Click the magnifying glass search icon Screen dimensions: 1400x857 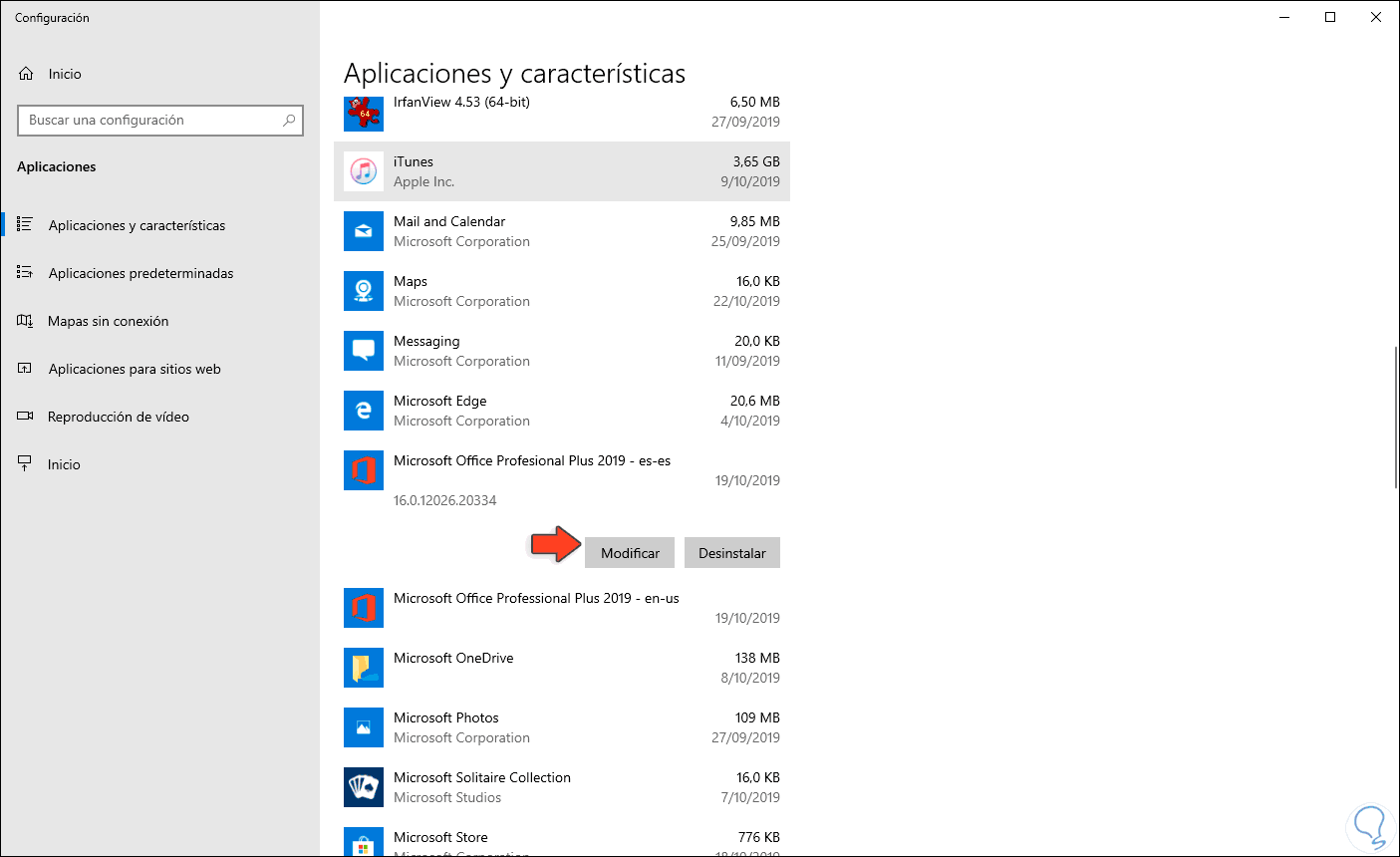[289, 121]
